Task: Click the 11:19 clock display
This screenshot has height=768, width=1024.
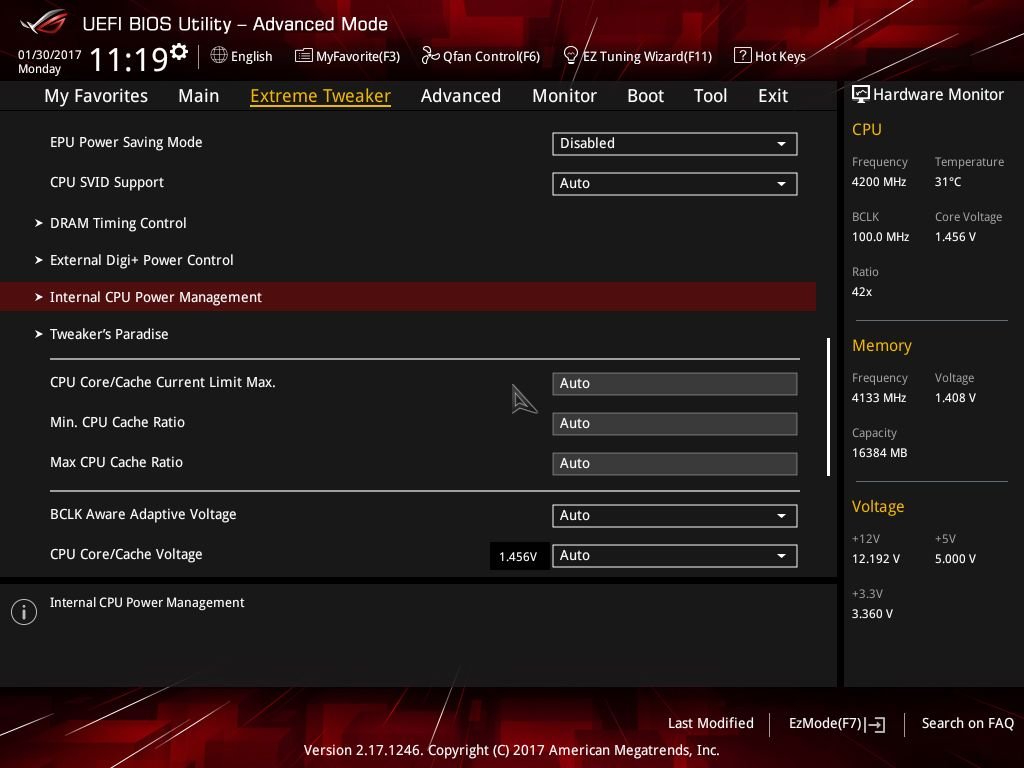Action: 129,59
